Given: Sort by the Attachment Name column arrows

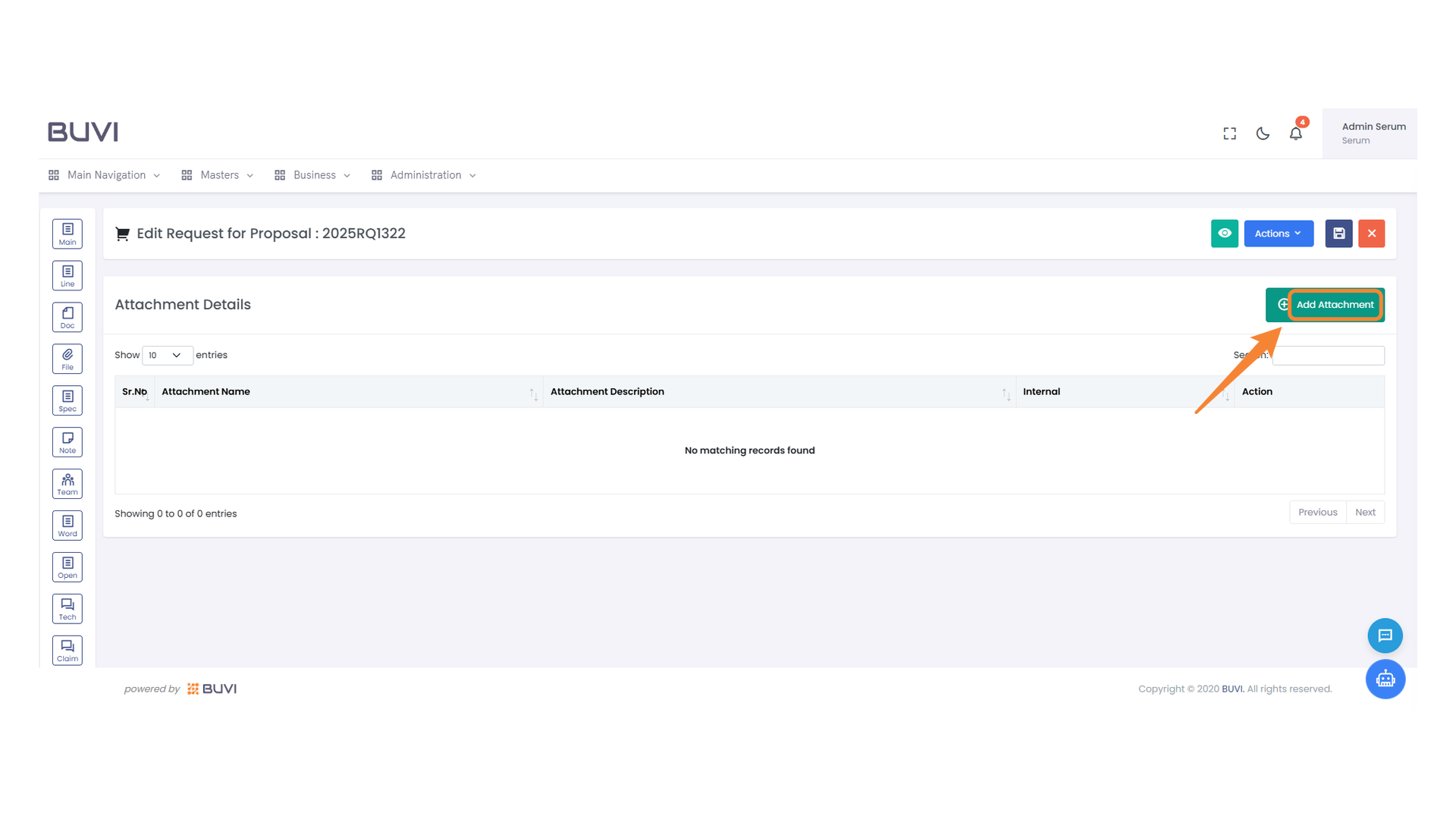Looking at the screenshot, I should [533, 394].
